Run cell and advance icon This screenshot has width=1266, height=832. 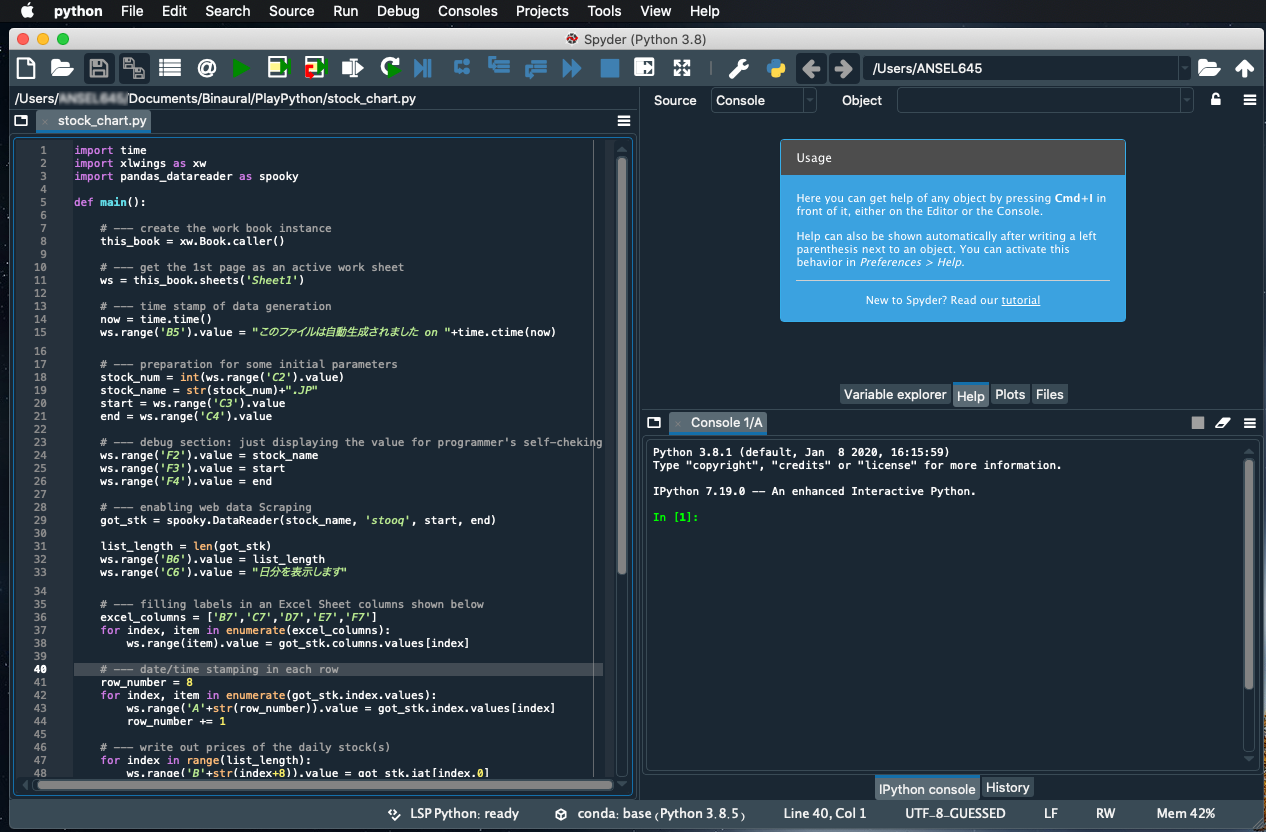click(x=316, y=68)
